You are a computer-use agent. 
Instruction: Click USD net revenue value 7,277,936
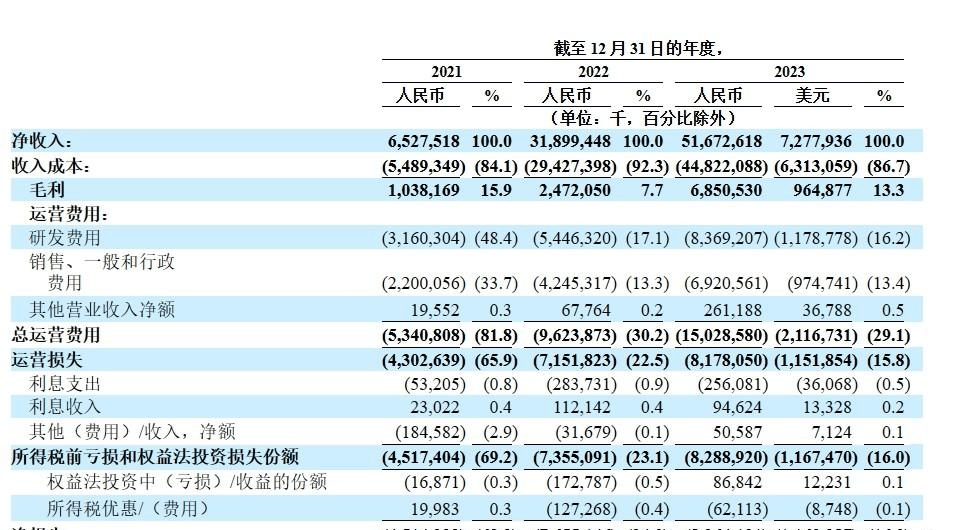pos(815,141)
